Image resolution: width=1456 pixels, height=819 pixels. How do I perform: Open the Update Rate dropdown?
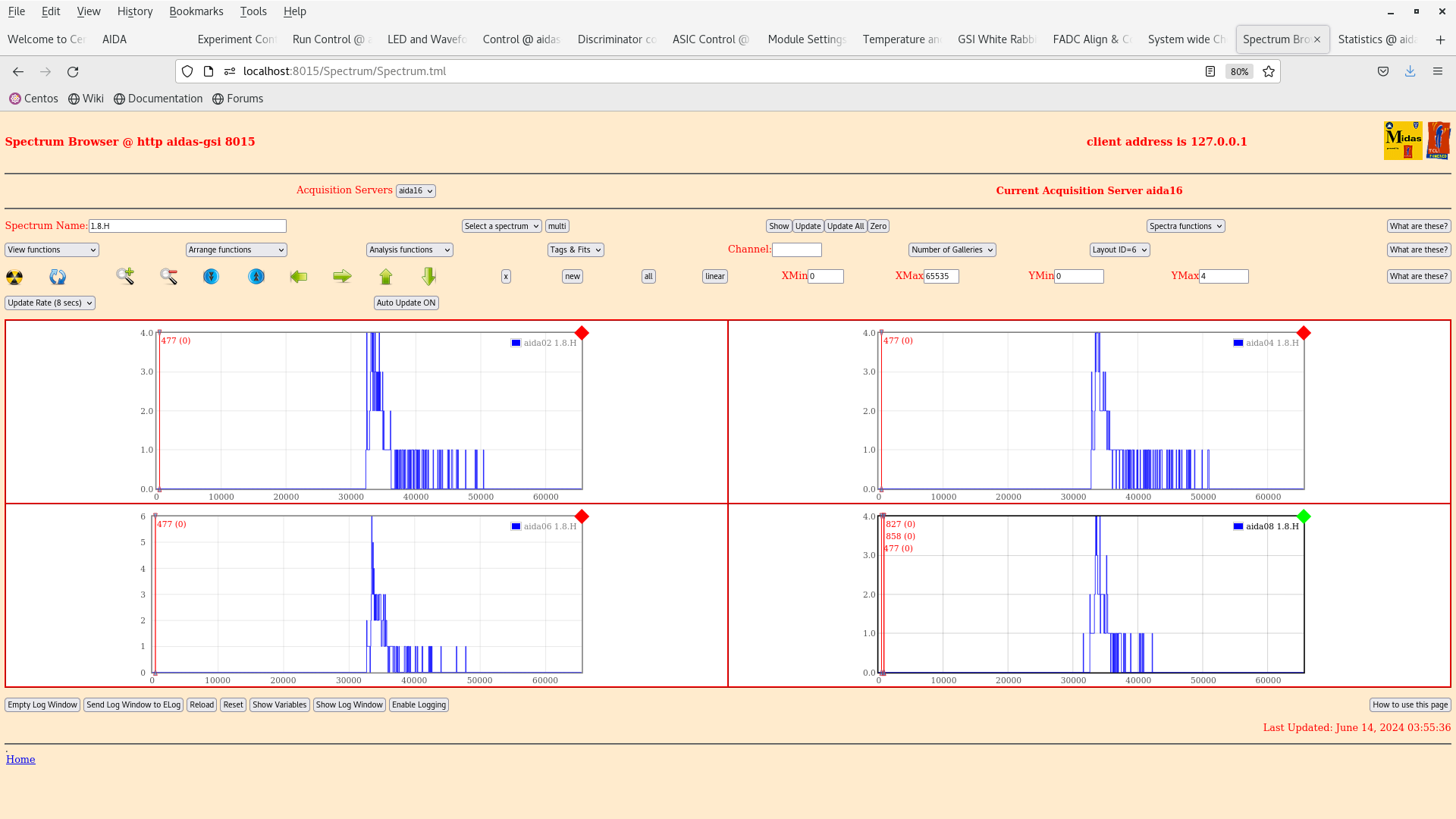[50, 303]
